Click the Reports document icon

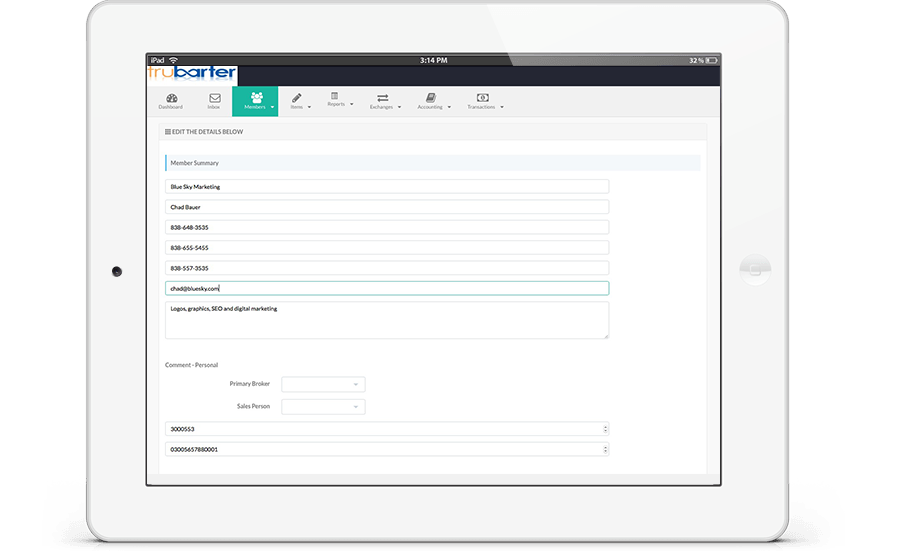tap(335, 96)
